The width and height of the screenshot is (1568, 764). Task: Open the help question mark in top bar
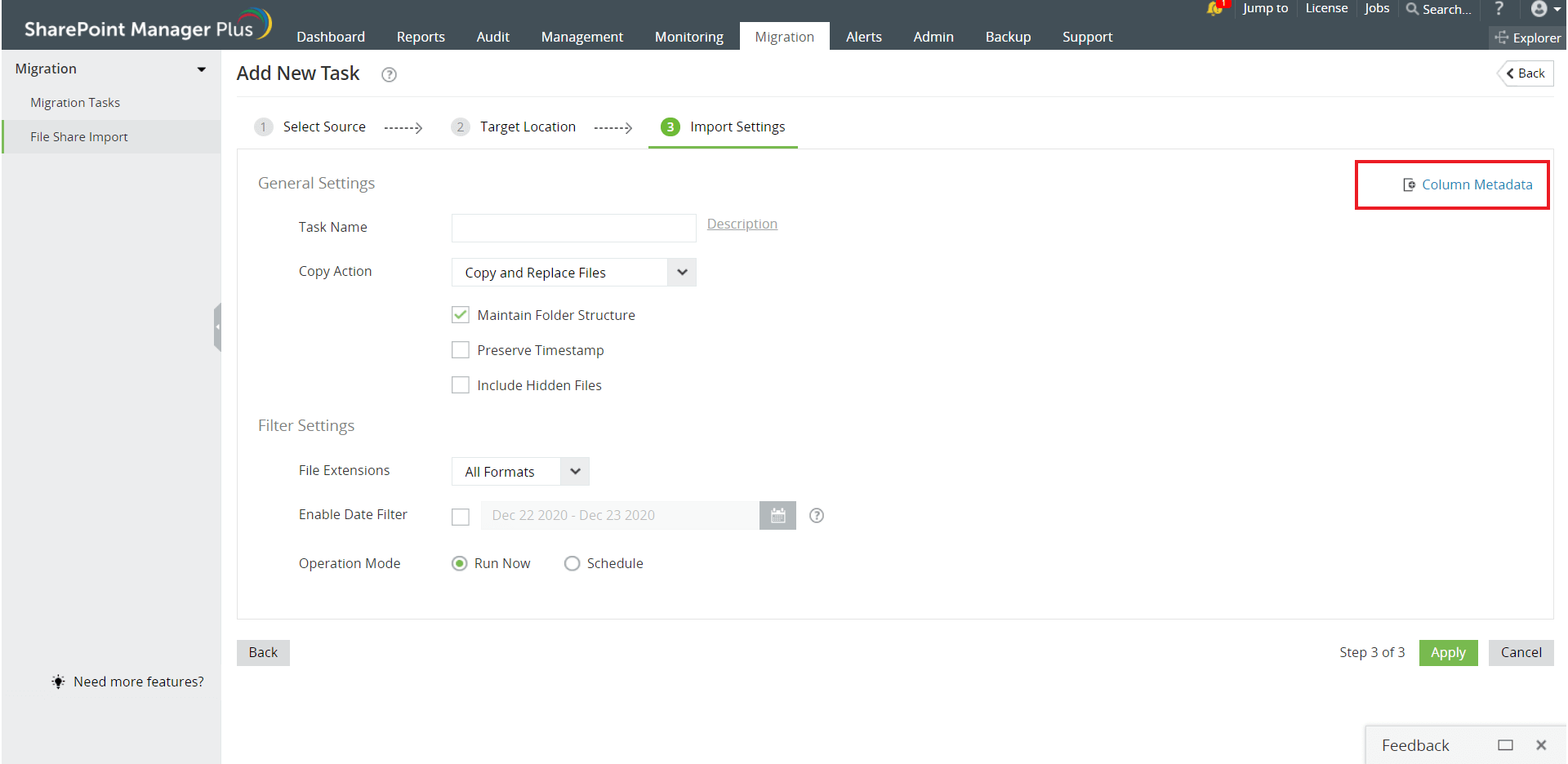1499,8
